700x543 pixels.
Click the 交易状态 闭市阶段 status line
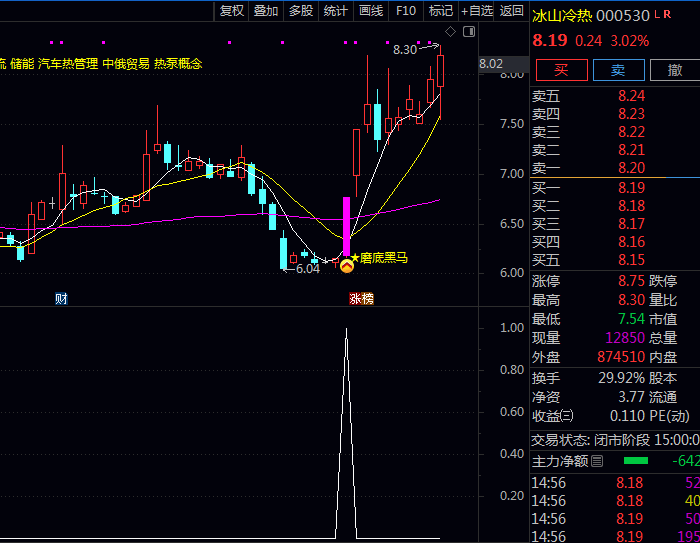tap(615, 440)
